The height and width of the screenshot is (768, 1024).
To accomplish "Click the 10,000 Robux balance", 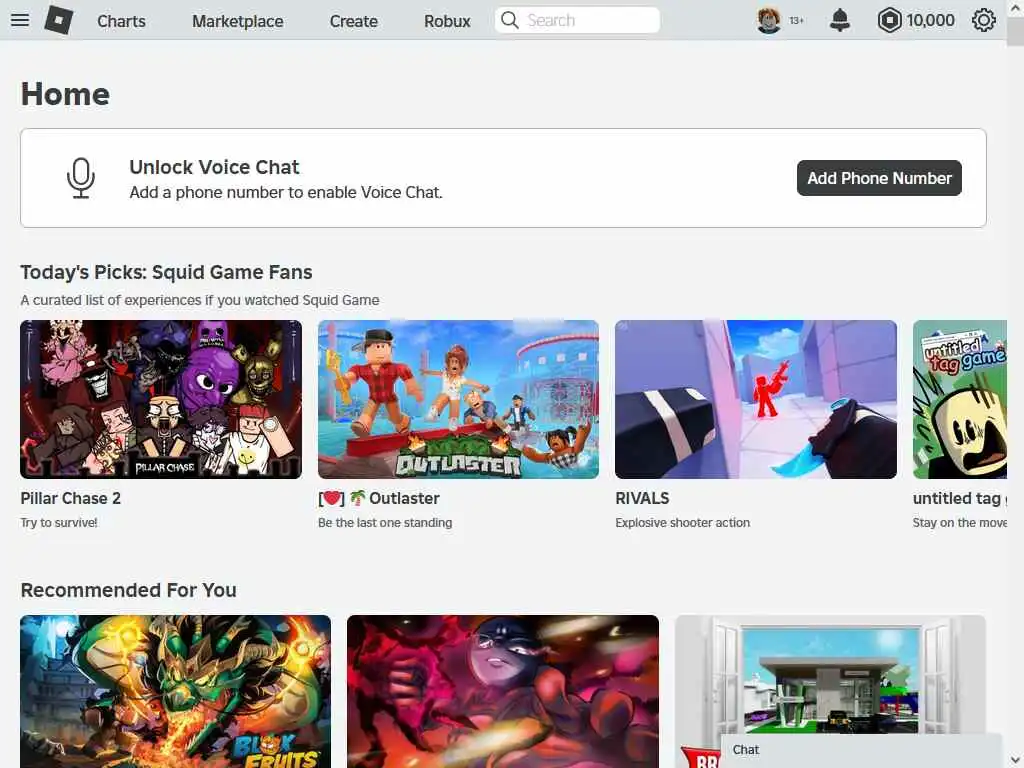I will pyautogui.click(x=931, y=20).
